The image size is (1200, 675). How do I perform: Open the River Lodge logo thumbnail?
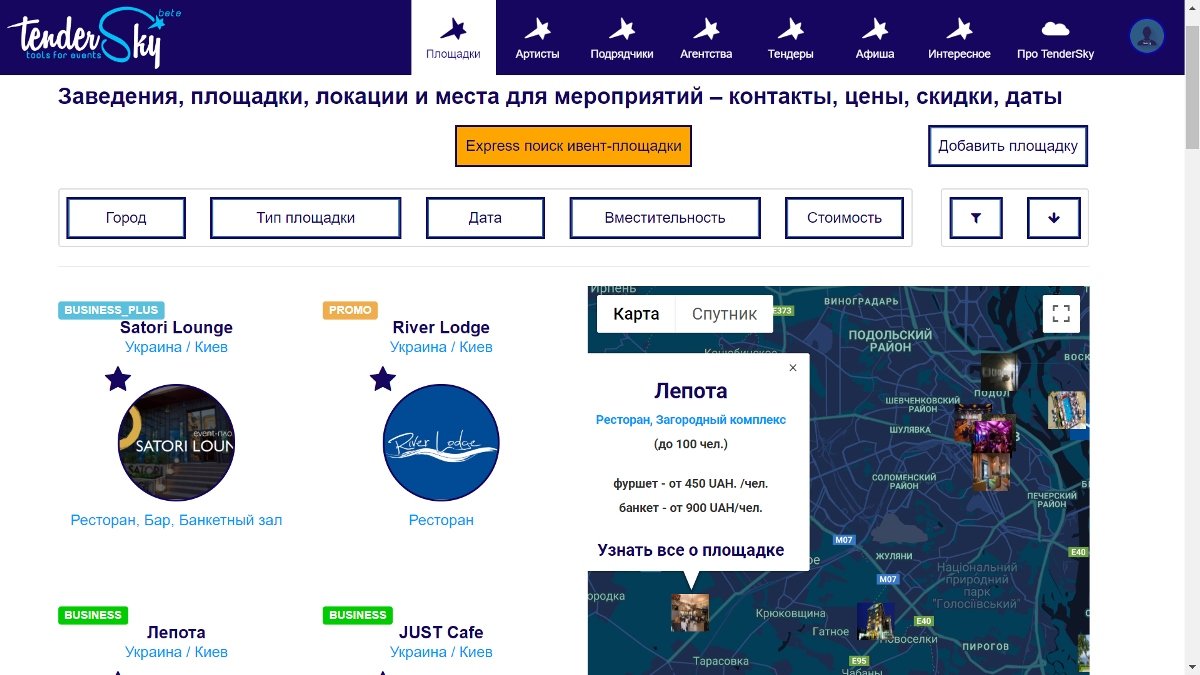pyautogui.click(x=441, y=442)
